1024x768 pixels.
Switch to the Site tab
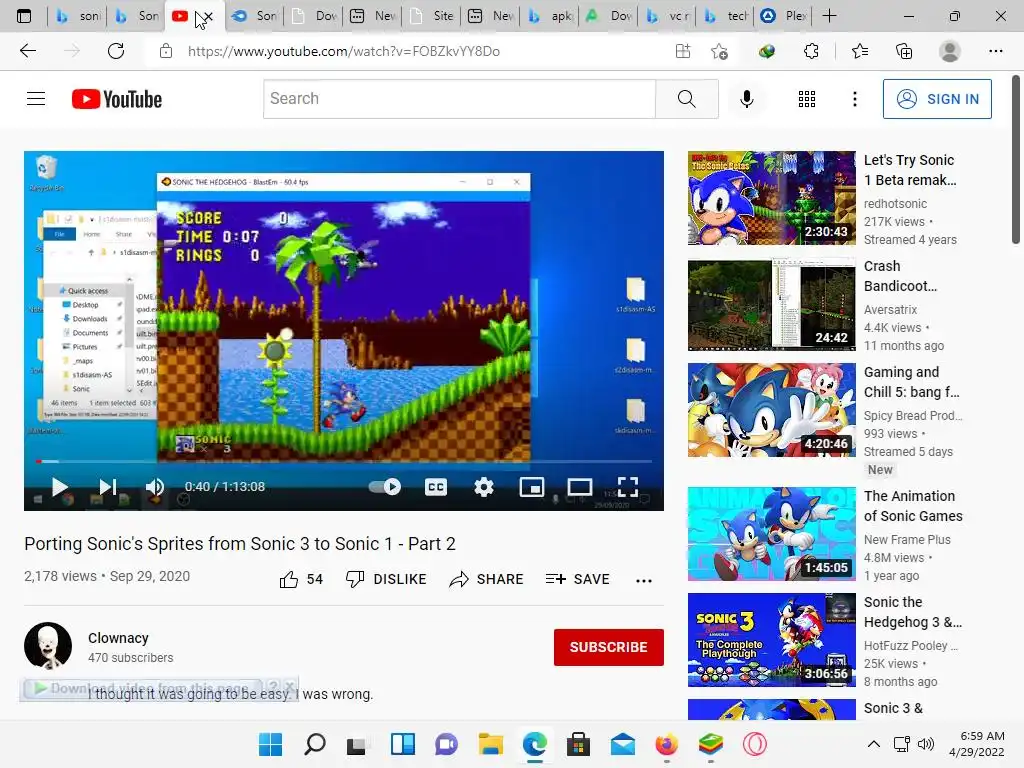point(432,16)
